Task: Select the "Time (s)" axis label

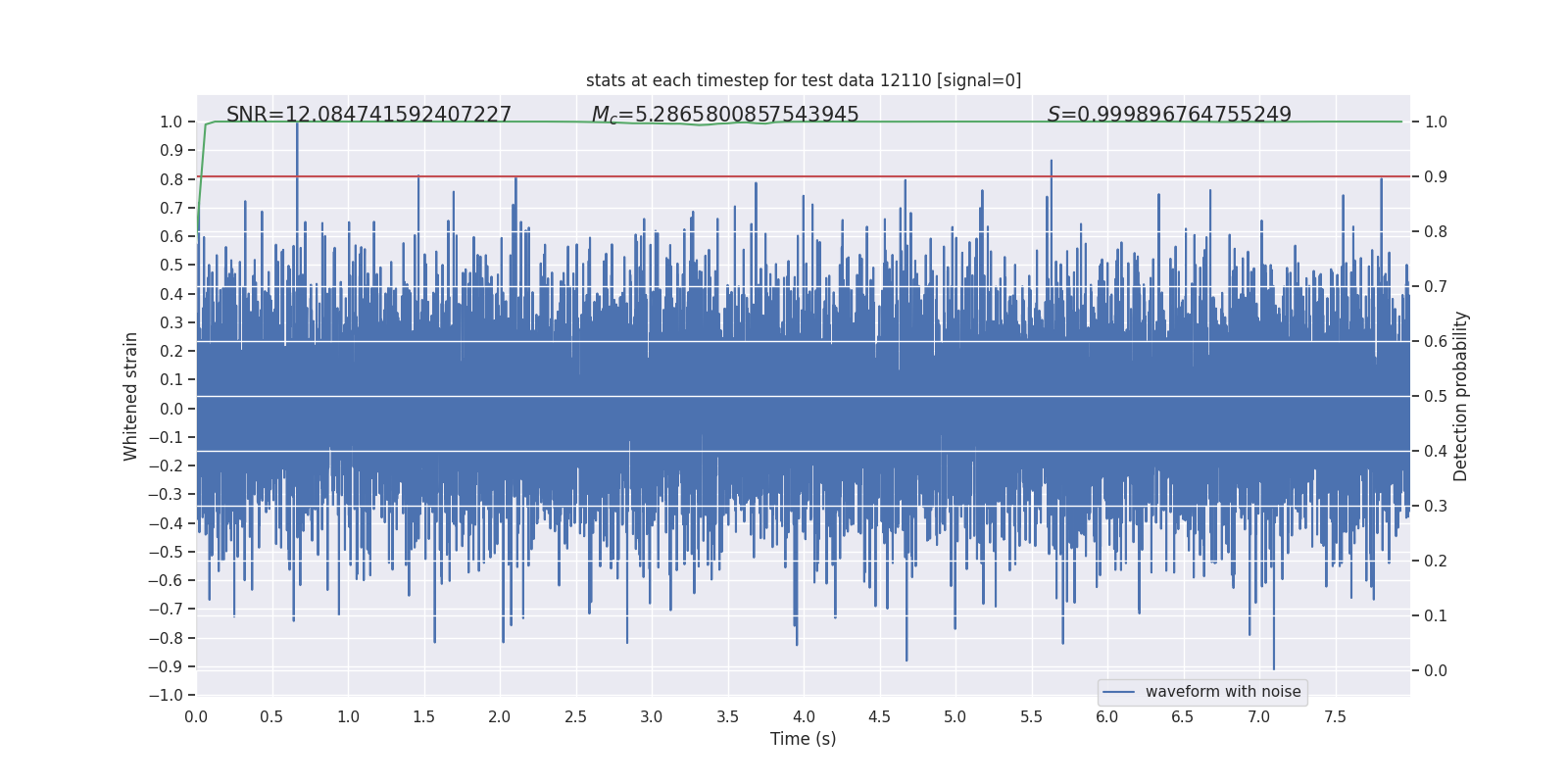Action: [x=804, y=739]
